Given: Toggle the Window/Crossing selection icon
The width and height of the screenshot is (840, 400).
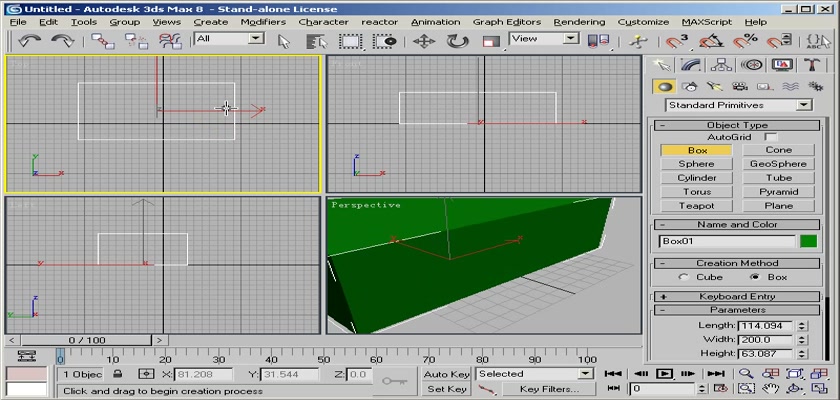Looking at the screenshot, I should [385, 41].
